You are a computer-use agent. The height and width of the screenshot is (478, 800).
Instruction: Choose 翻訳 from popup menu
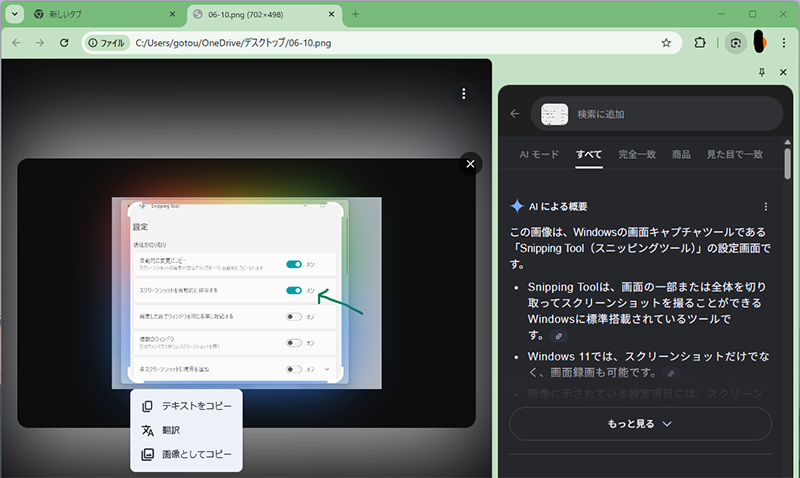187,430
